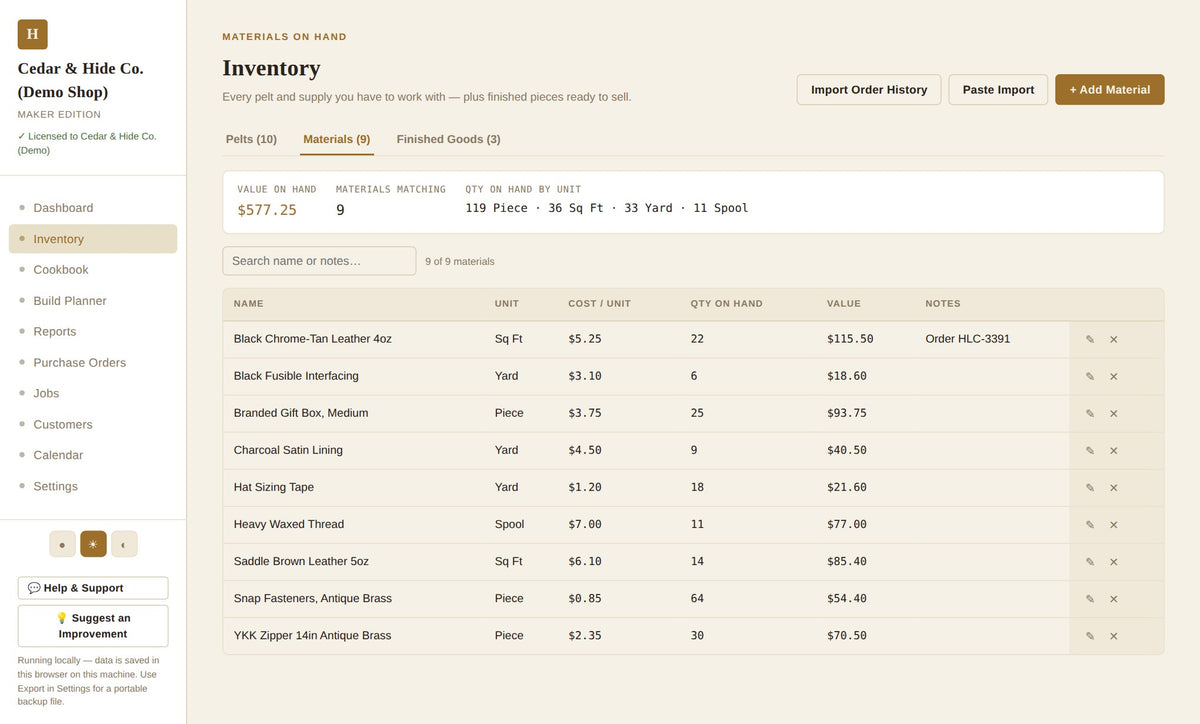The image size is (1200, 724).
Task: Switch to the Pelts (10) tab
Action: pyautogui.click(x=251, y=139)
